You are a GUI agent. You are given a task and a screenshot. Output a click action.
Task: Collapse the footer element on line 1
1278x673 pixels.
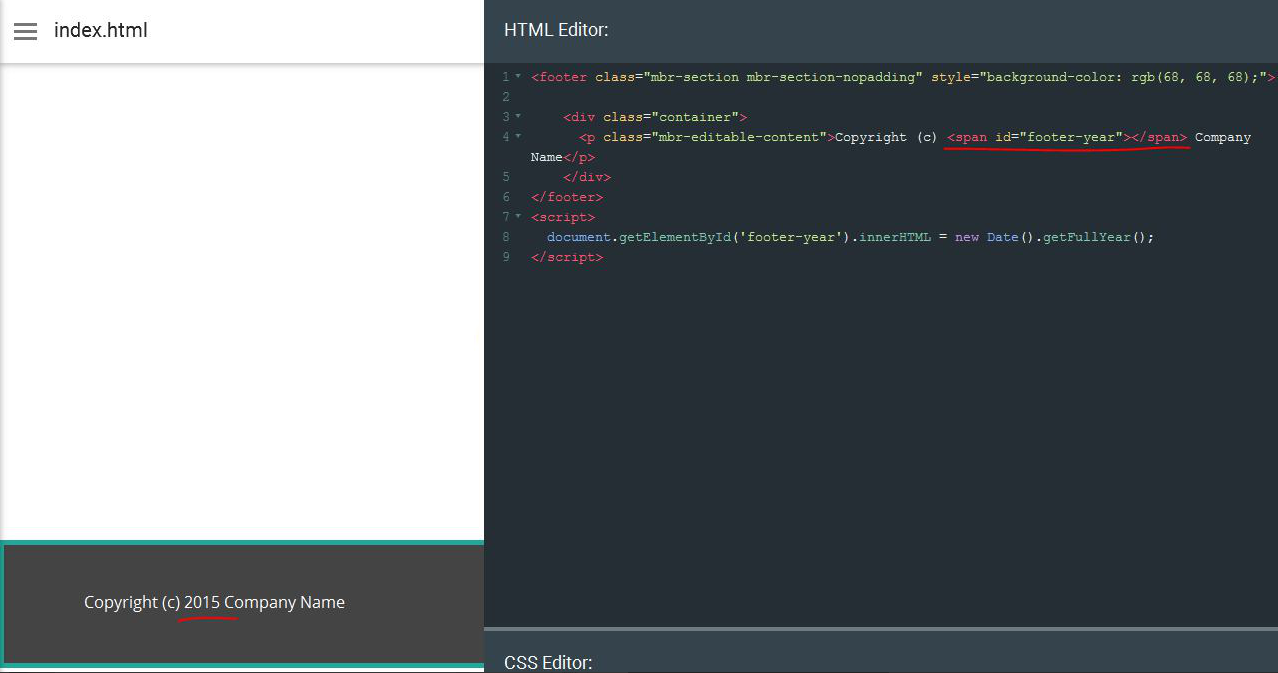[518, 76]
